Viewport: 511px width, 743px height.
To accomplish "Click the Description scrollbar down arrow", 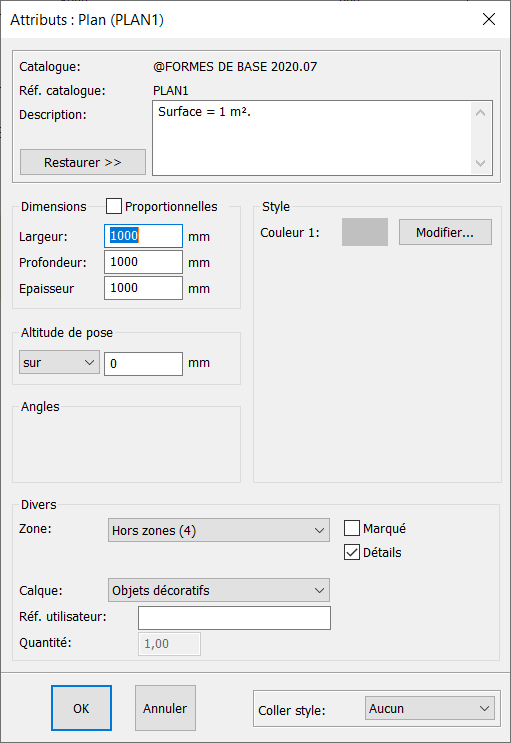I will coord(480,163).
